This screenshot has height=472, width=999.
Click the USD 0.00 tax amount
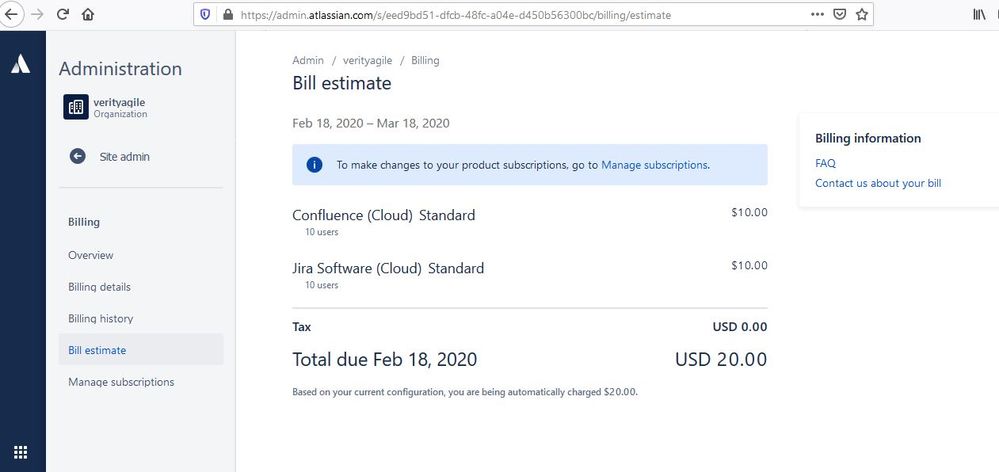(740, 327)
